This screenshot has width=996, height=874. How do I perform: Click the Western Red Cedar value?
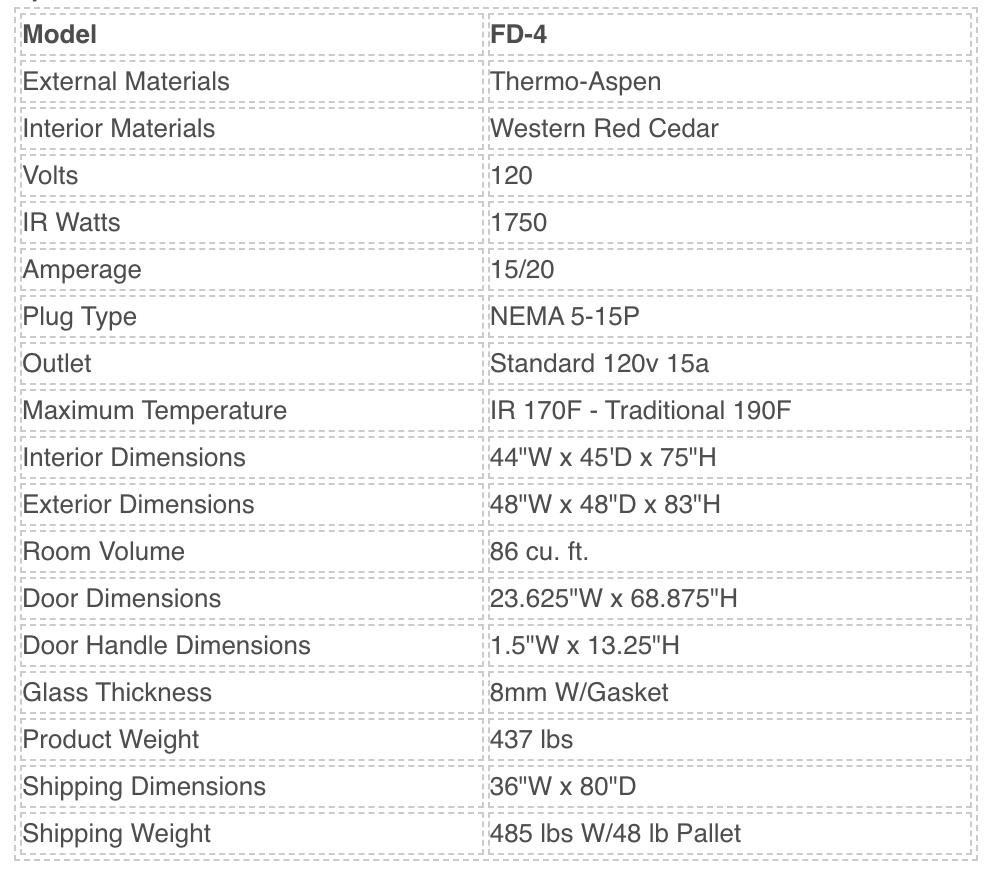(604, 128)
